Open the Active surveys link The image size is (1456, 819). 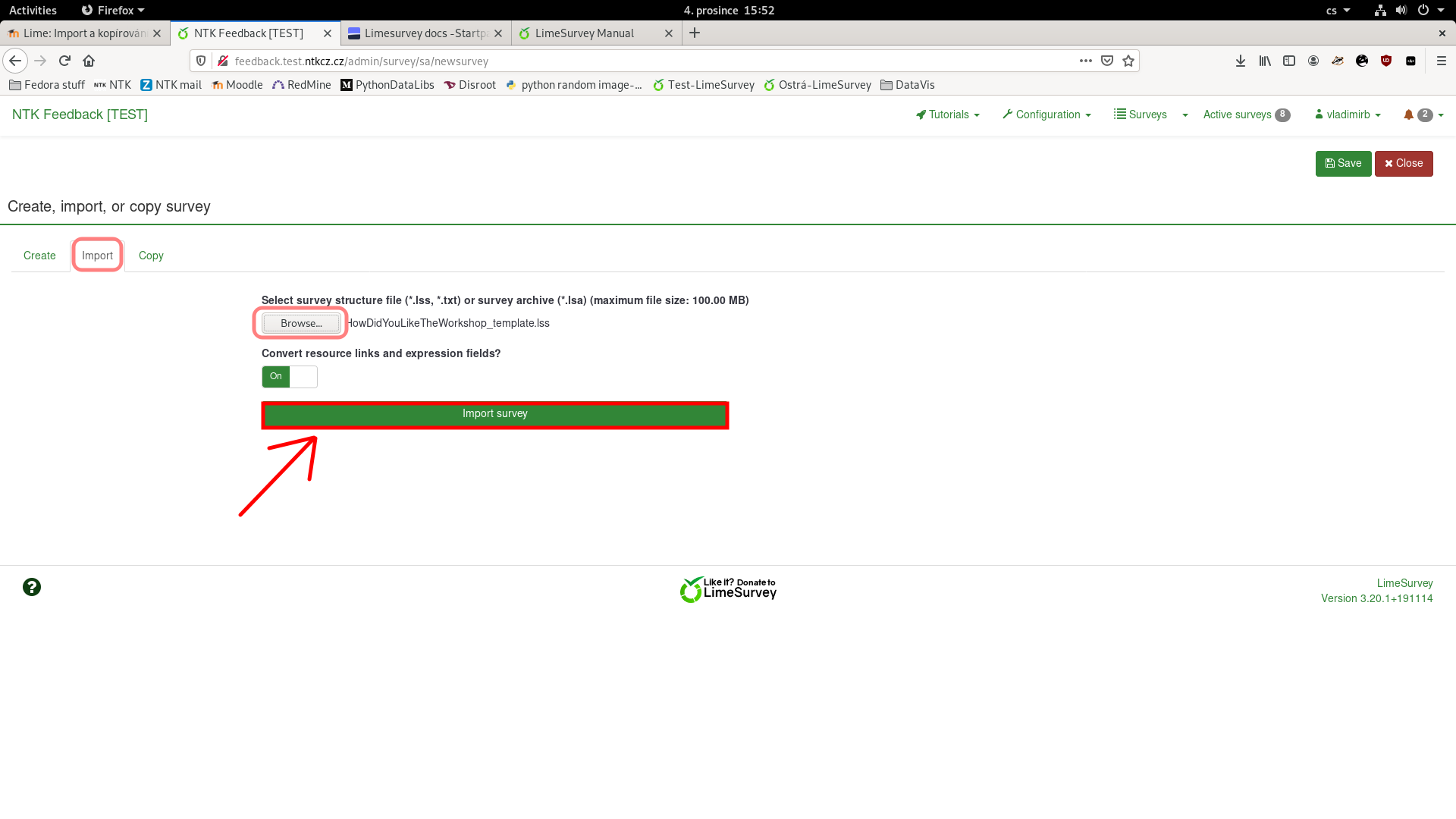[1237, 115]
